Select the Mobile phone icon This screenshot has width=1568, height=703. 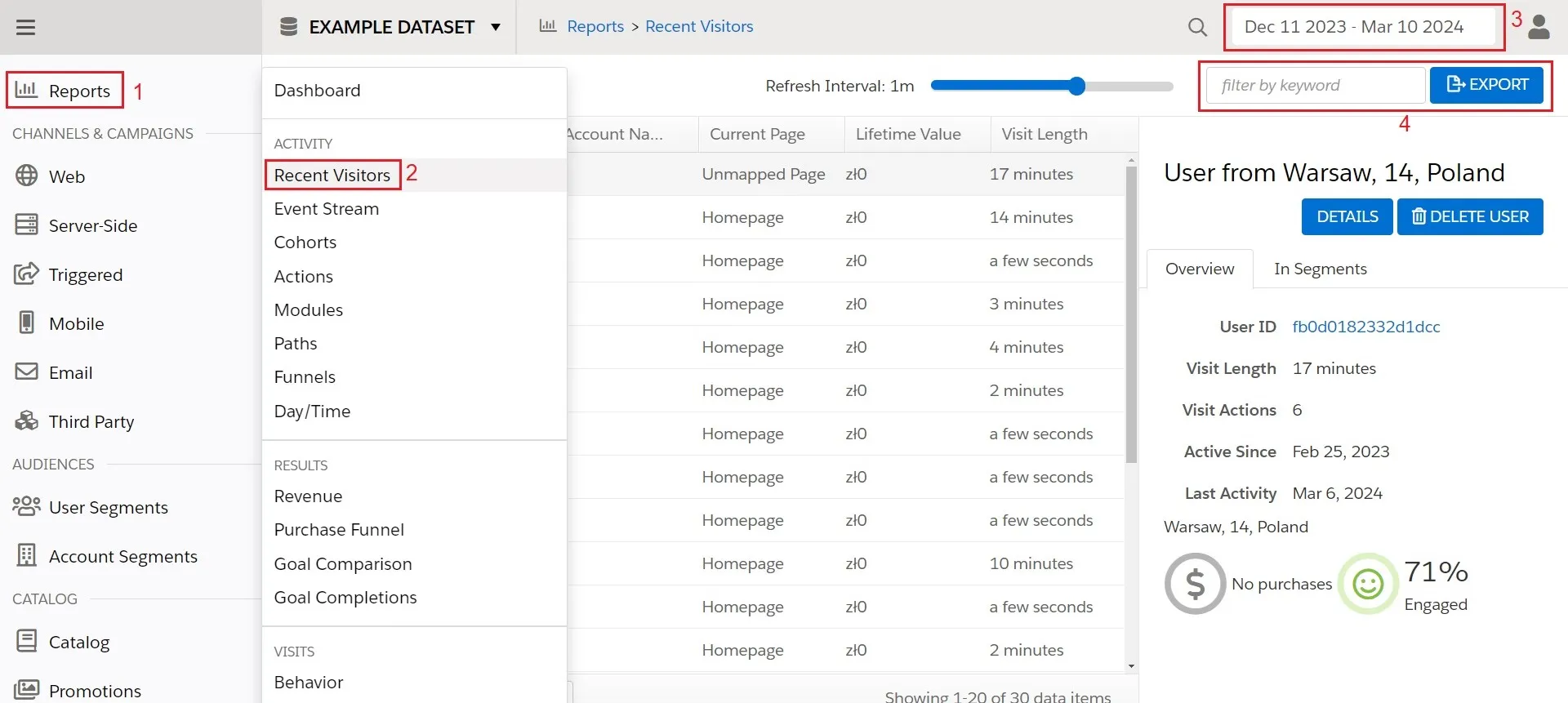click(x=27, y=323)
